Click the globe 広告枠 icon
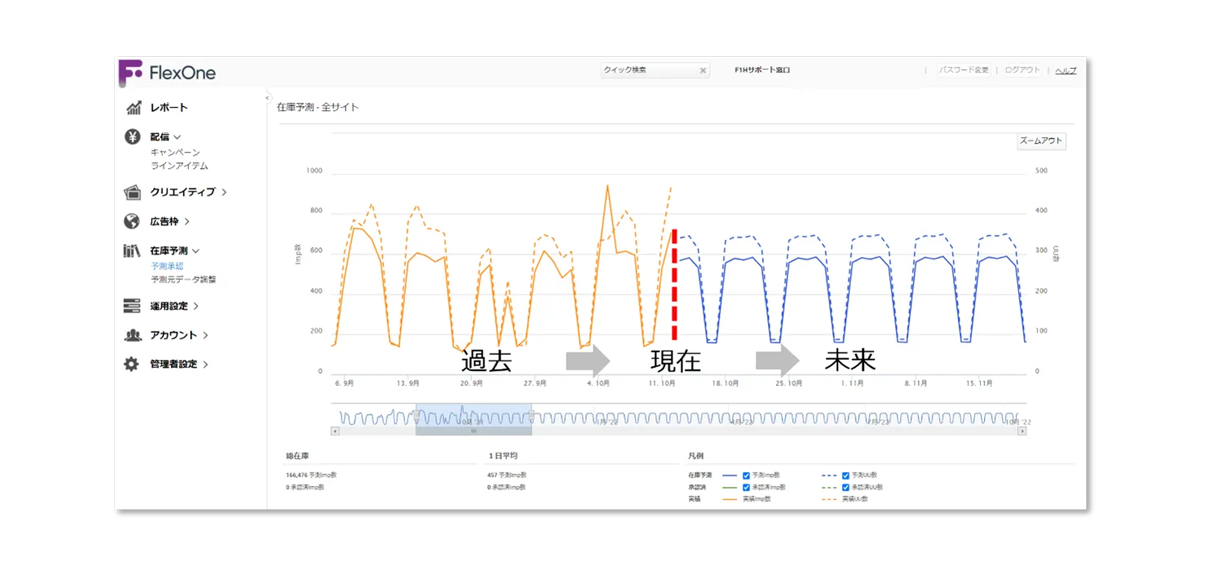 pyautogui.click(x=132, y=221)
